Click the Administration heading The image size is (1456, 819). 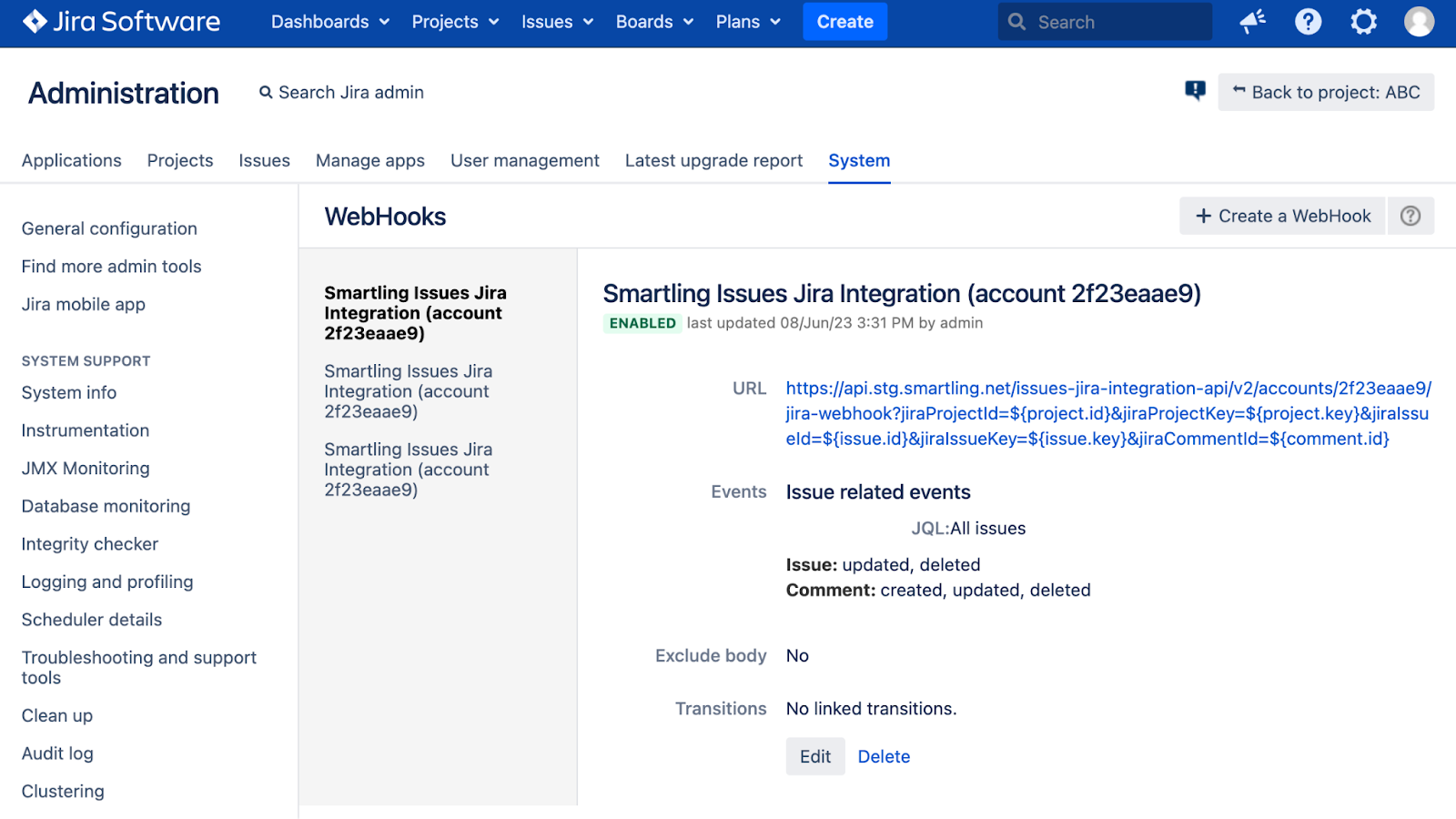124,93
